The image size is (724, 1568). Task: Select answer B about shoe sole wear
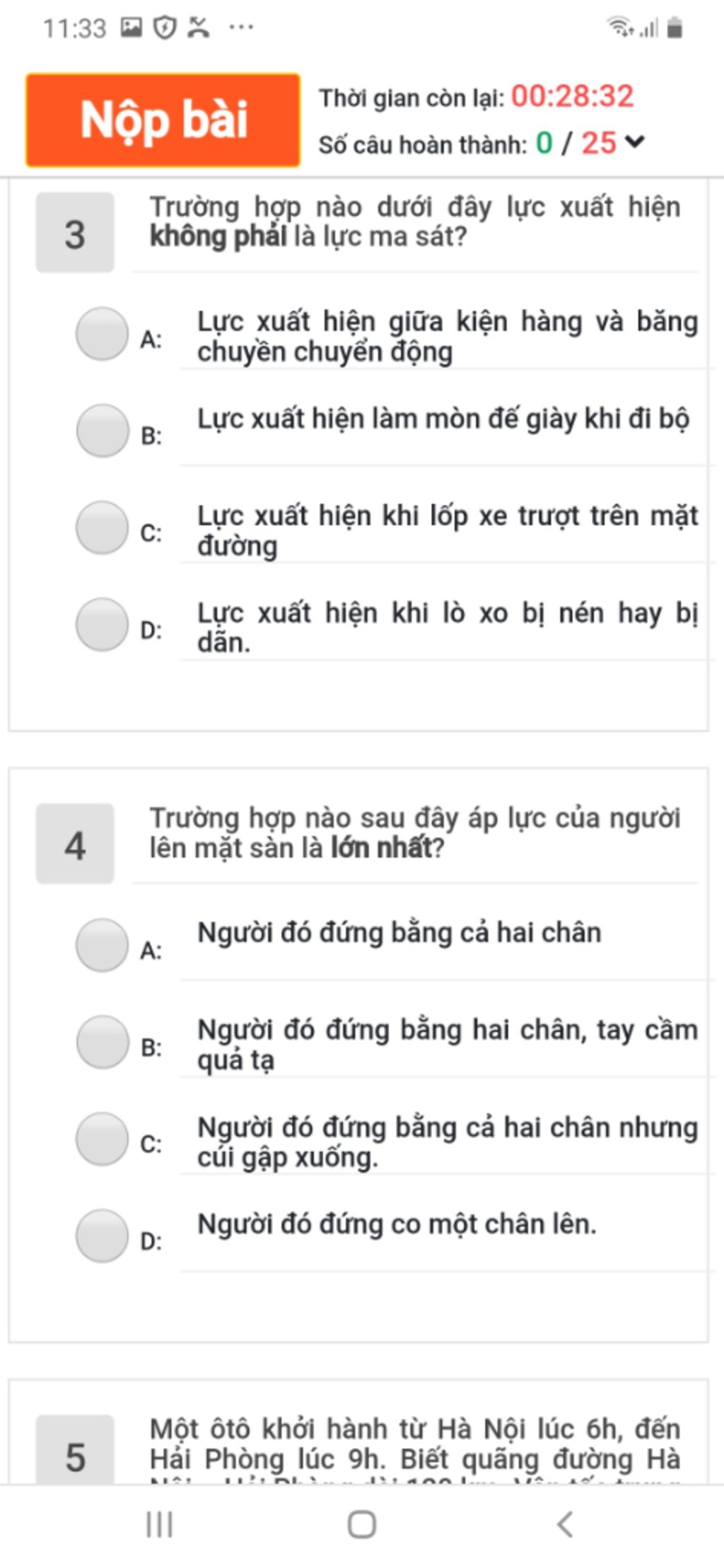click(x=102, y=431)
